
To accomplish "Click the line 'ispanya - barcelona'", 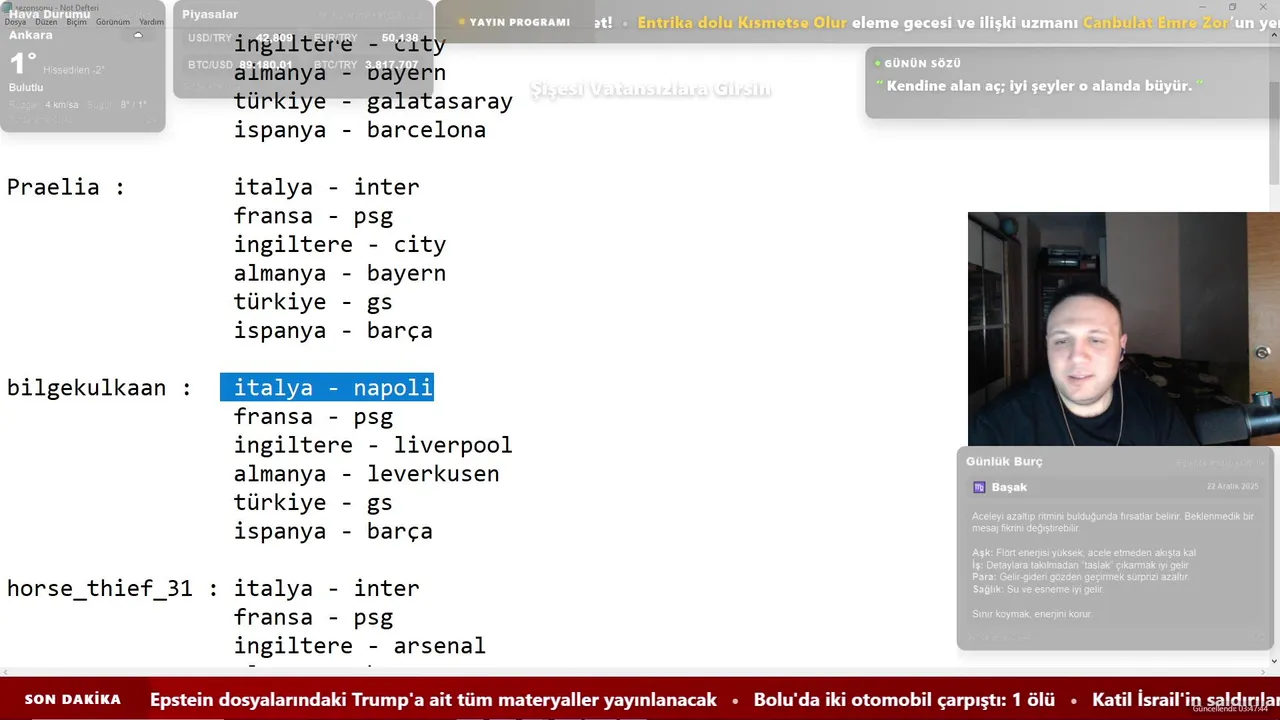I will 360,130.
